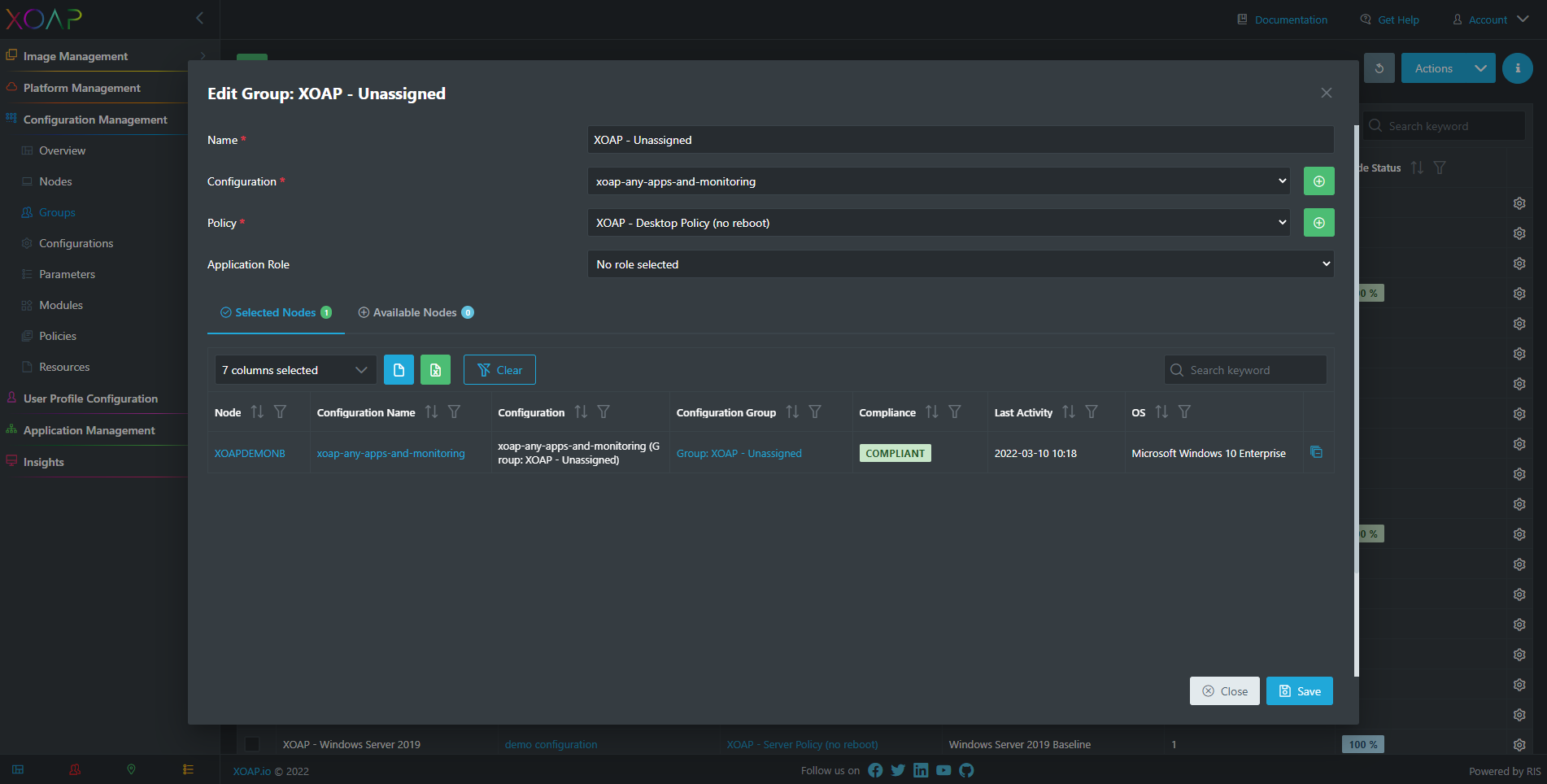The image size is (1547, 784).
Task: Sort by Configuration Name column
Action: point(431,412)
